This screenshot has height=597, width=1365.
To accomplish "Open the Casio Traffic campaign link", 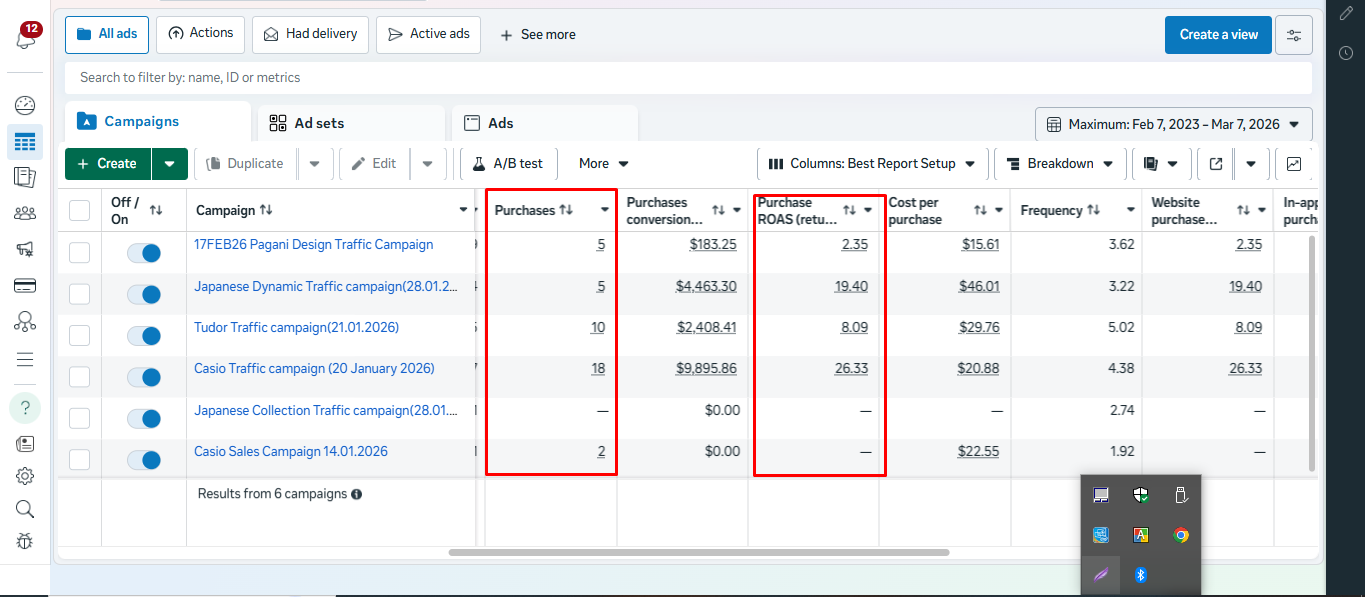I will point(314,369).
